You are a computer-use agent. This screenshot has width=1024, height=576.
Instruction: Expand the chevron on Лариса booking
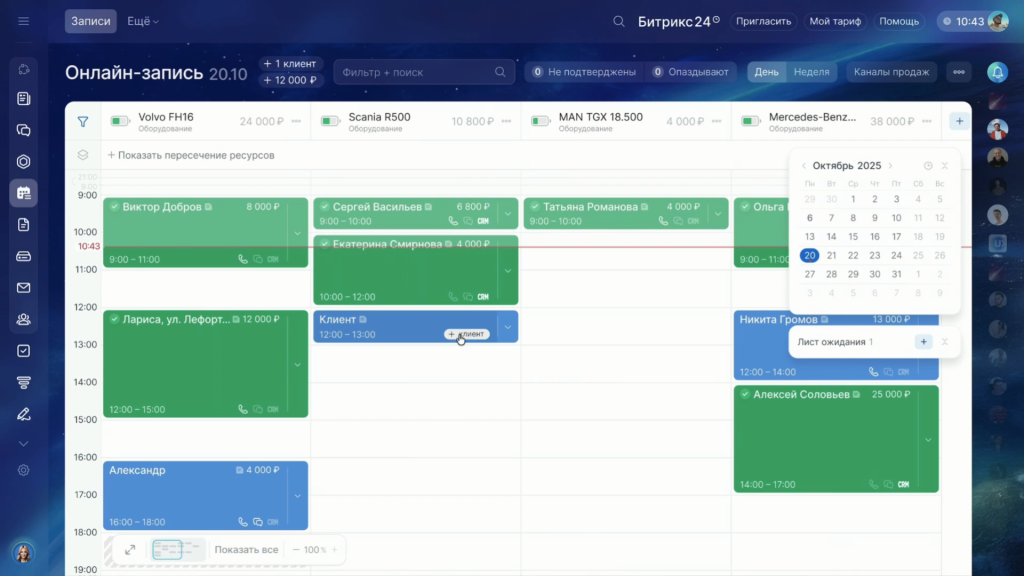(x=297, y=365)
